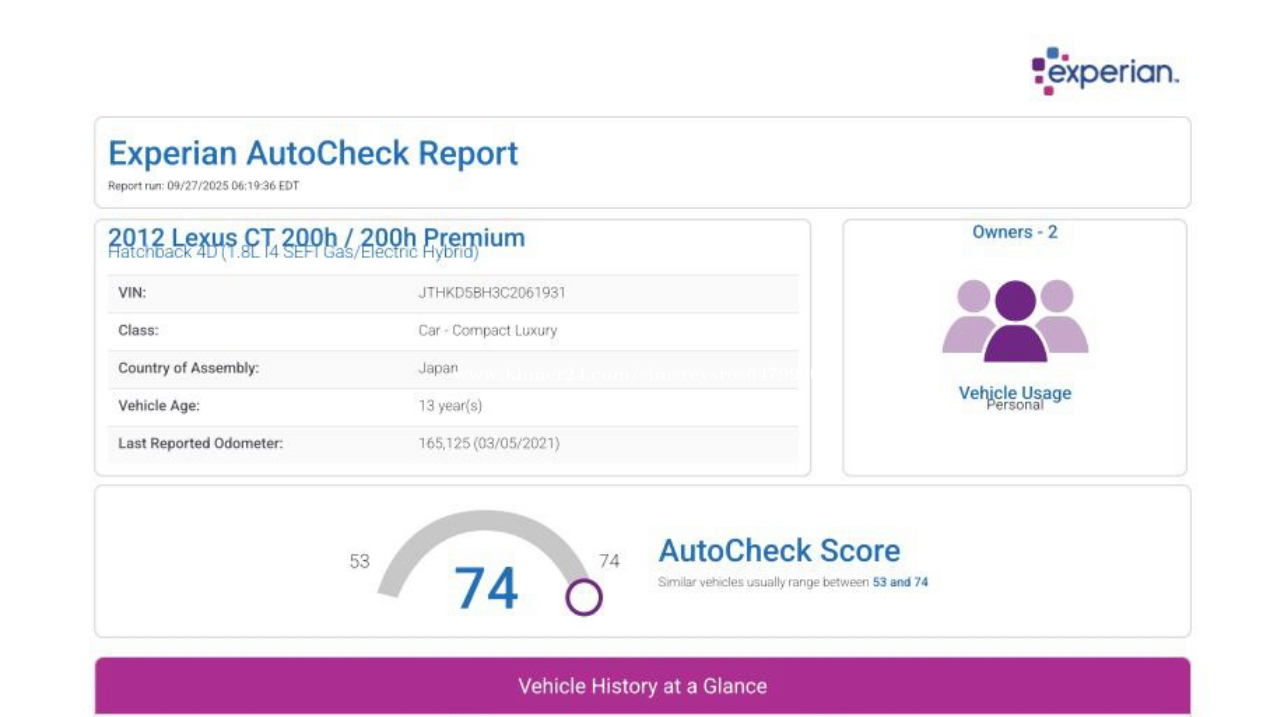
Task: Click the purple circle marker on the score gauge
Action: pos(584,598)
